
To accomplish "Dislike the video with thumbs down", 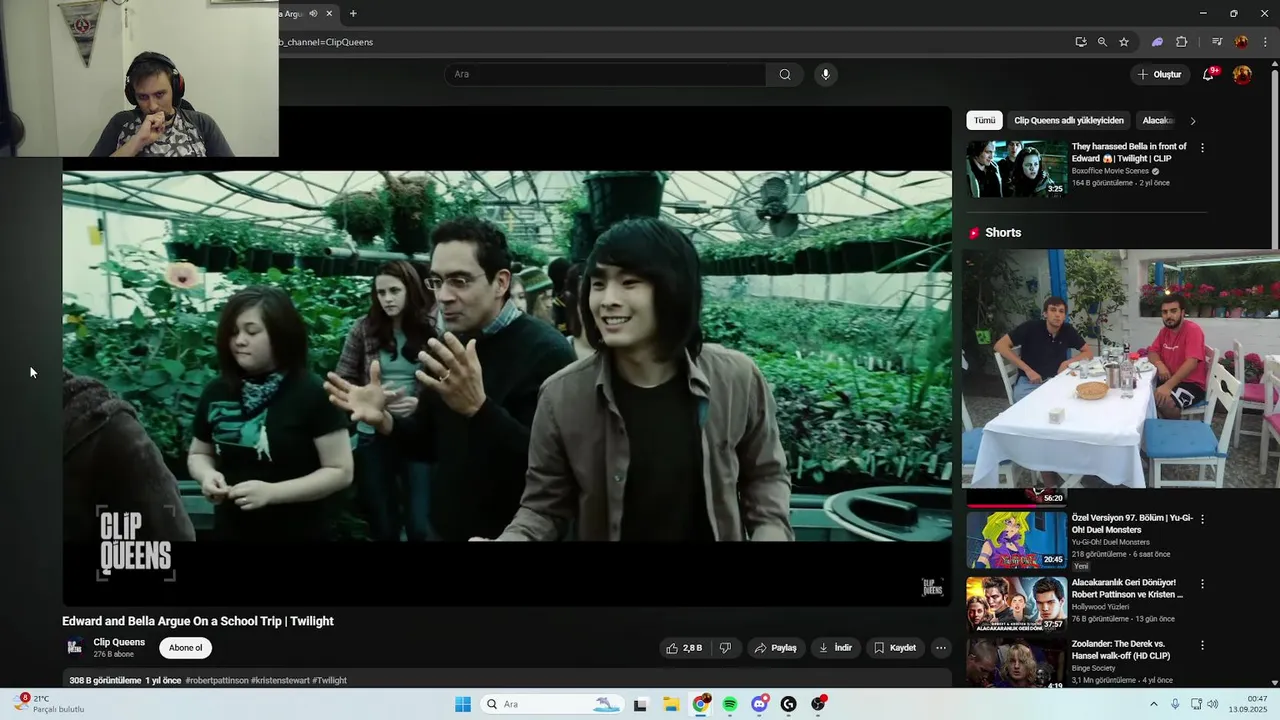I will pyautogui.click(x=725, y=648).
